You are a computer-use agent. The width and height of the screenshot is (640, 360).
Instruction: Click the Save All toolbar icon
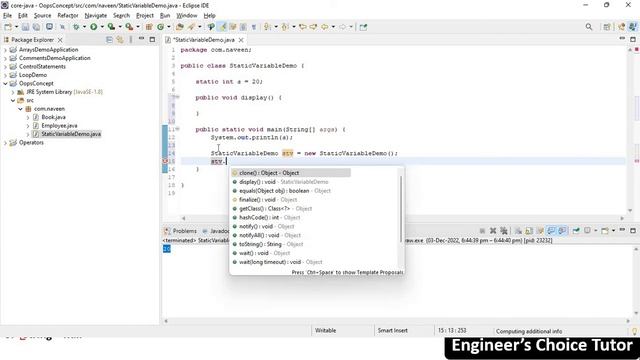pyautogui.click(x=36, y=27)
